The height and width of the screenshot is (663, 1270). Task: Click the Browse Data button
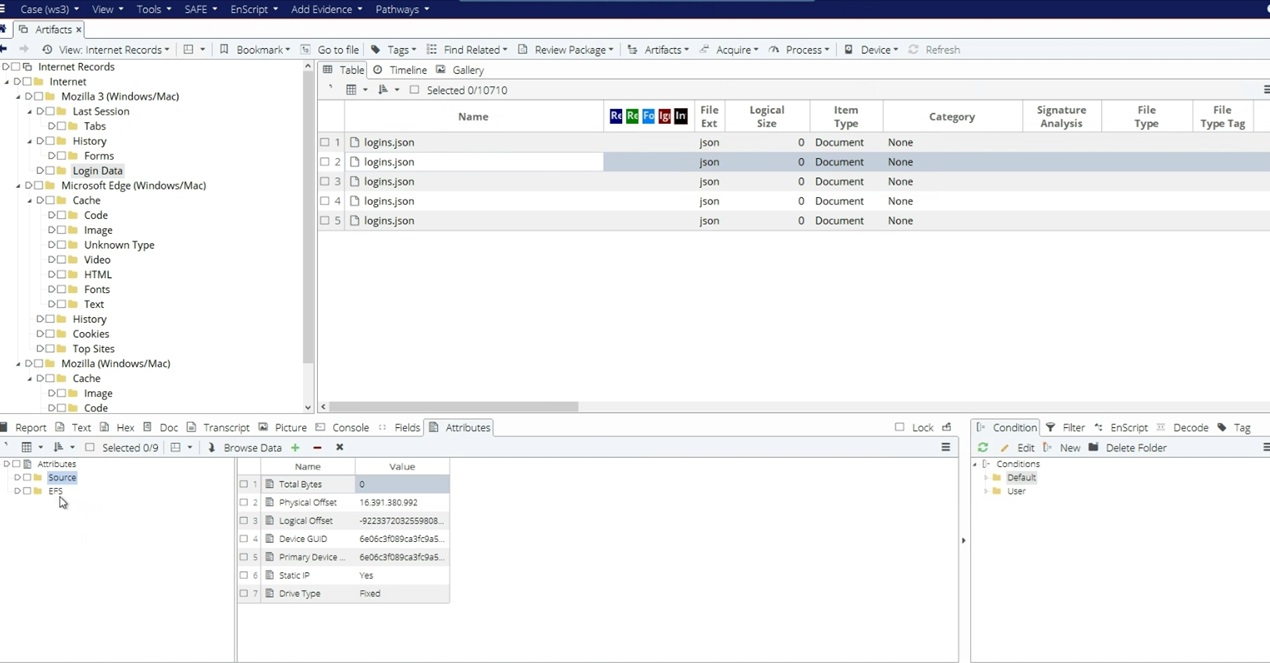[x=245, y=448]
